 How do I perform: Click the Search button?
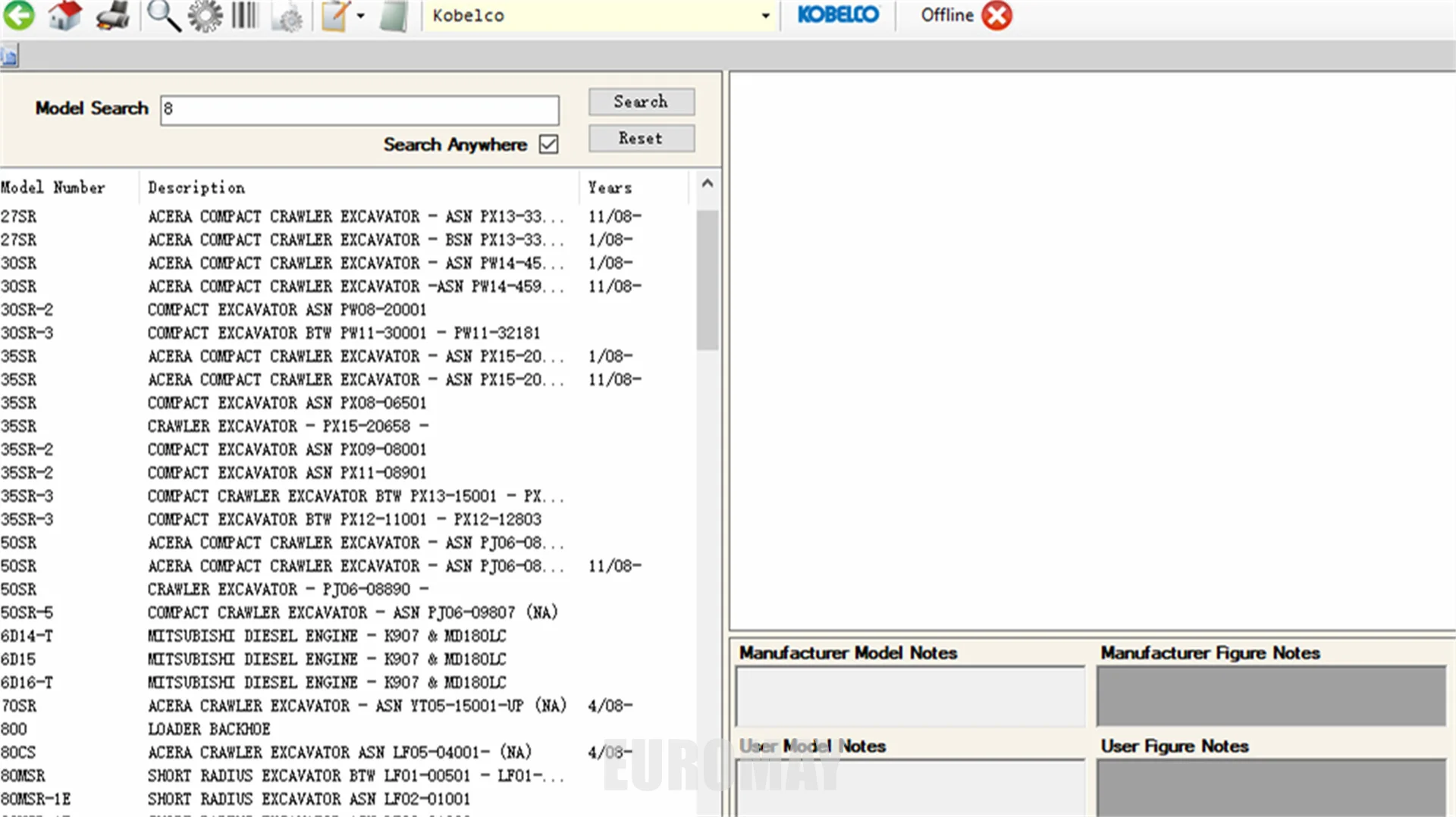tap(642, 102)
